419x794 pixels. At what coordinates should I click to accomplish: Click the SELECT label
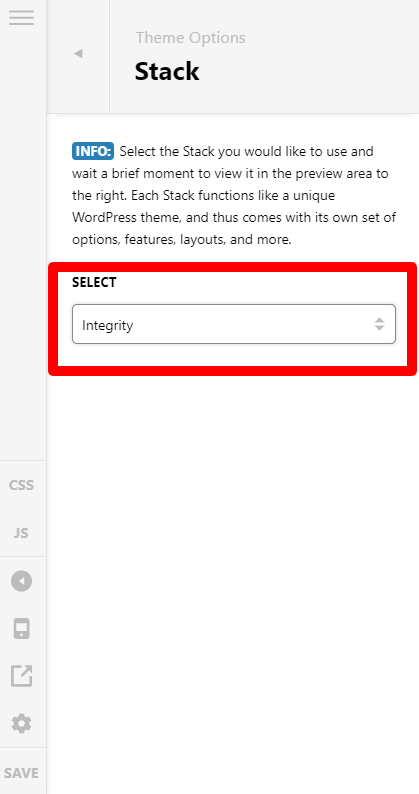[x=94, y=283]
